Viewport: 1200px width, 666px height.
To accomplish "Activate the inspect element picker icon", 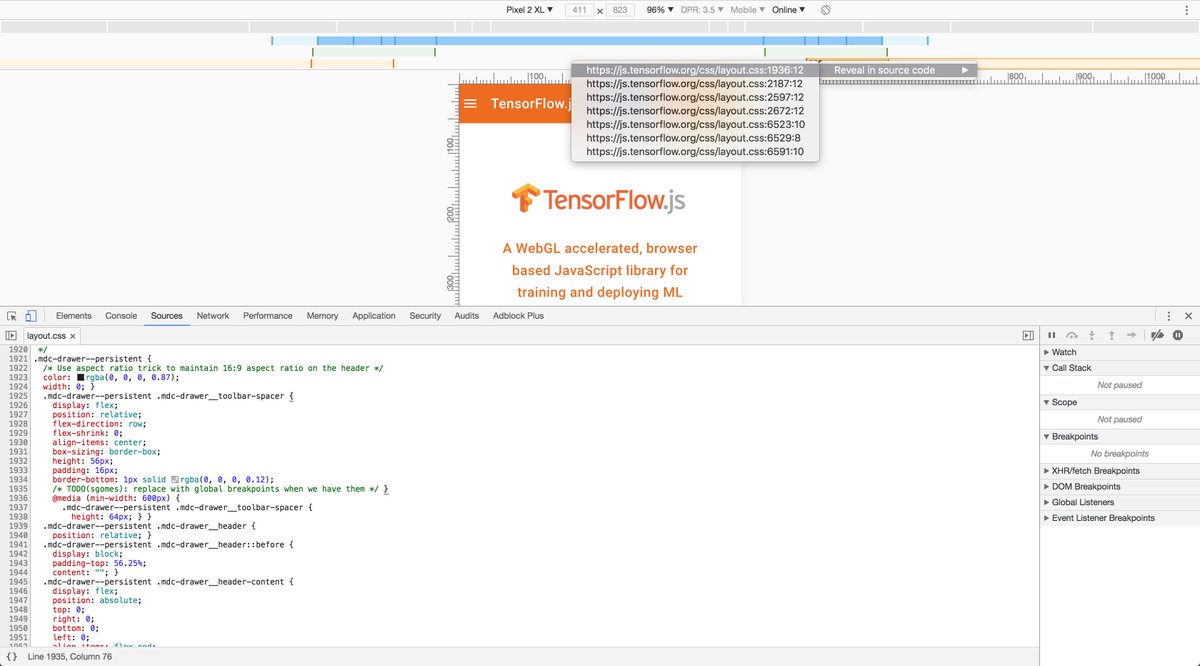I will pyautogui.click(x=12, y=316).
